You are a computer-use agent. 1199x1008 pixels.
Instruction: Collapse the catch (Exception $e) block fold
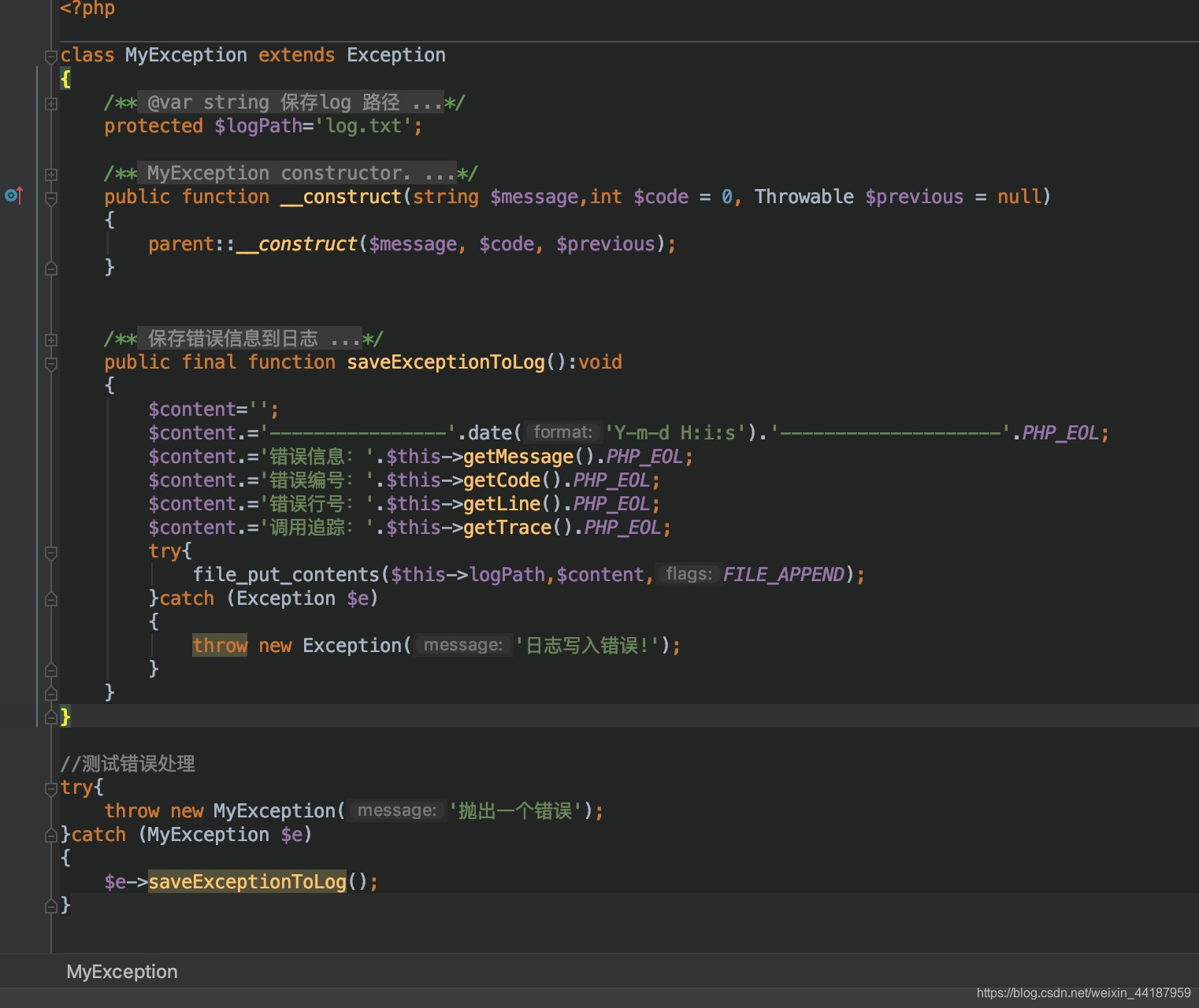tap(51, 599)
